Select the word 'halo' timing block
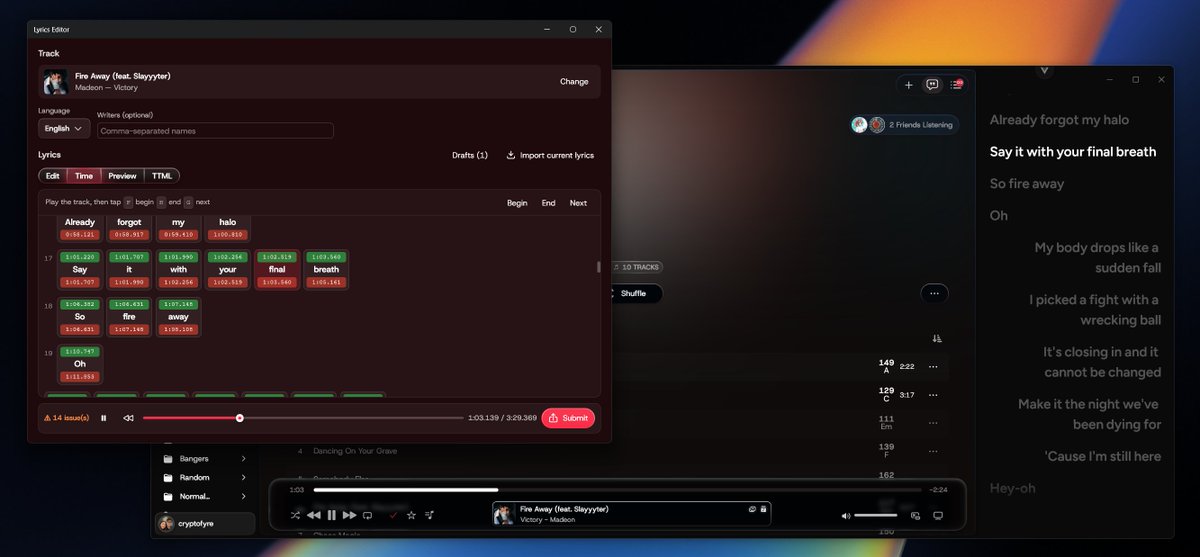1200x557 pixels. pos(228,227)
